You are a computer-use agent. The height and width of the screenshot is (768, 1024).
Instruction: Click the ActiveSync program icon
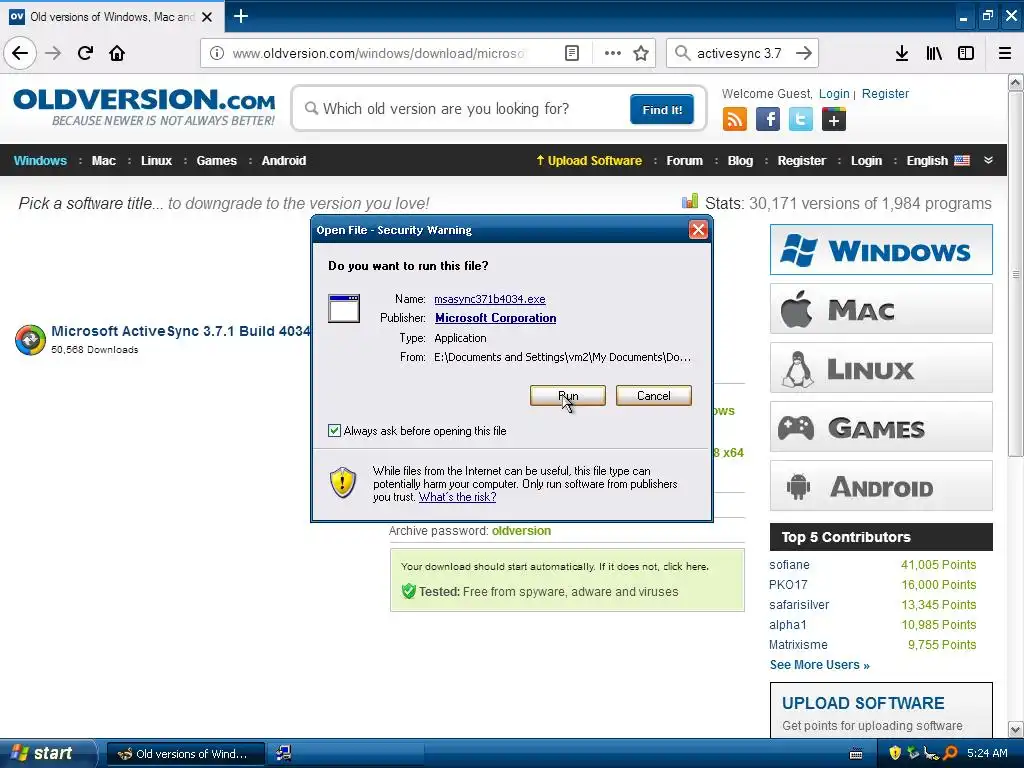(30, 340)
